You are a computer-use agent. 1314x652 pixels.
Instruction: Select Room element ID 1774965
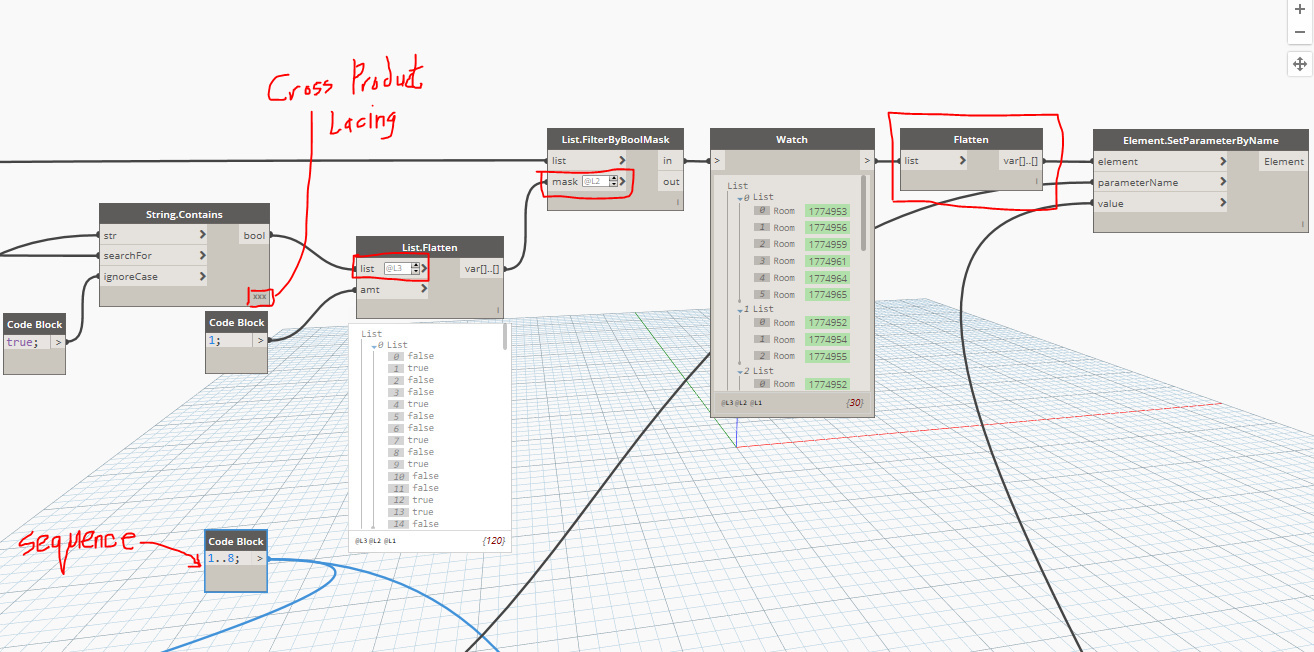click(826, 295)
